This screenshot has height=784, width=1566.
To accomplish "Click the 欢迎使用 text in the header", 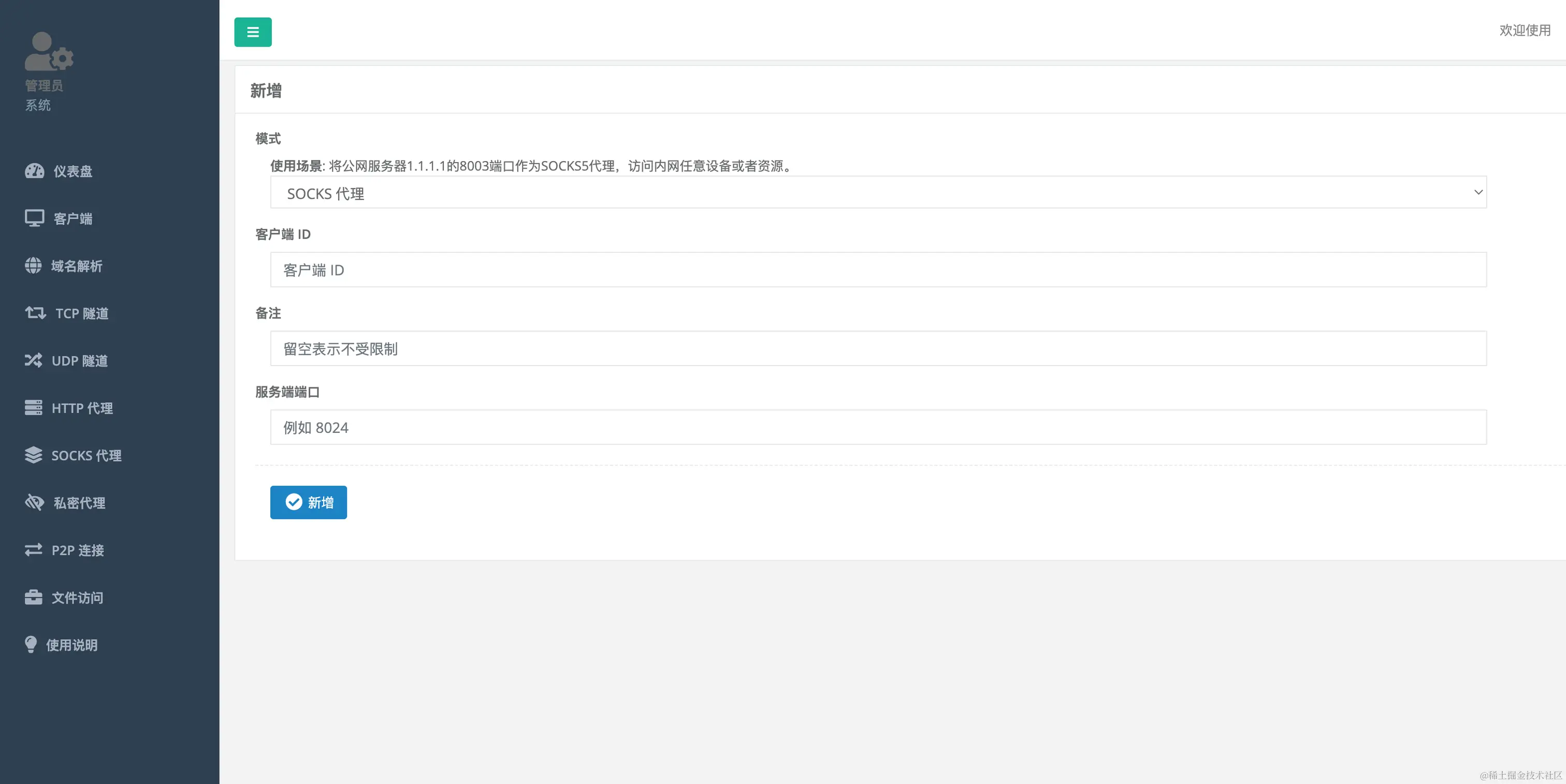I will pyautogui.click(x=1524, y=31).
